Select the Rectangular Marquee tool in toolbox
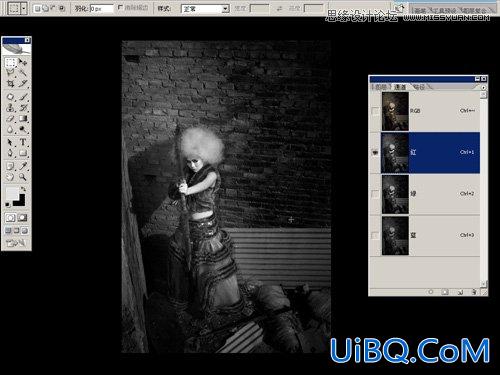The width and height of the screenshot is (500, 375). click(x=10, y=62)
